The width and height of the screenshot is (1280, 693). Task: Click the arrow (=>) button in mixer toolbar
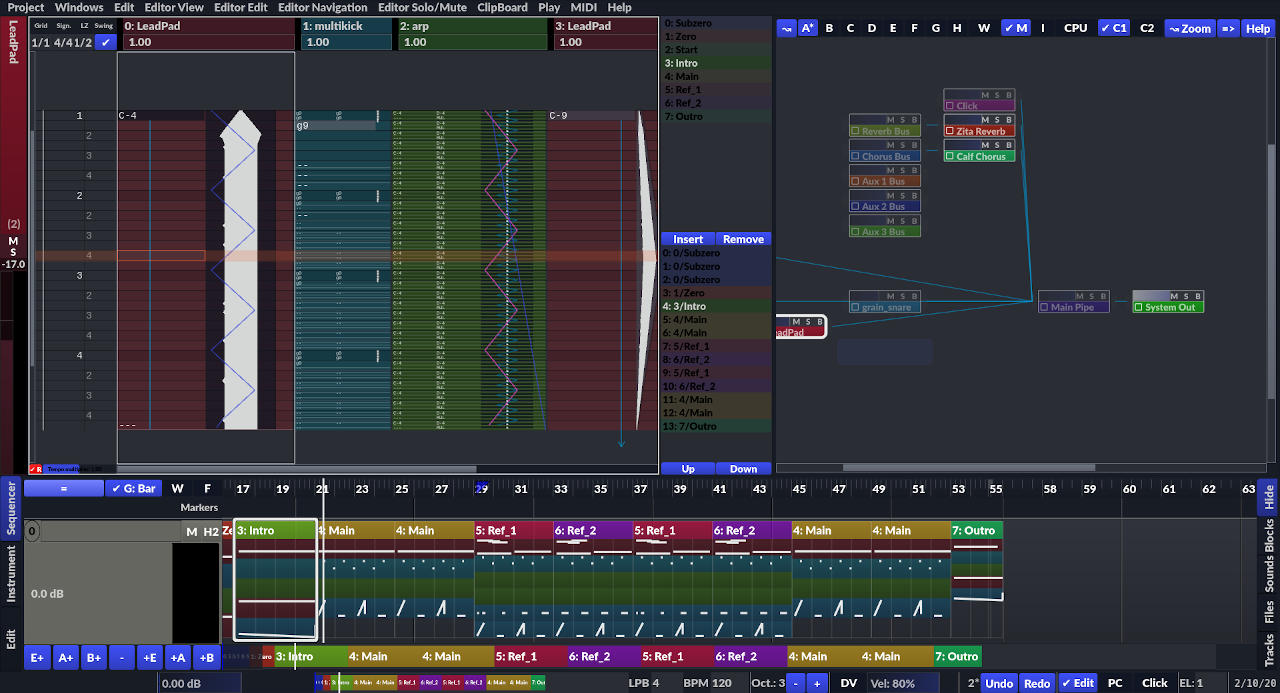pos(1228,28)
